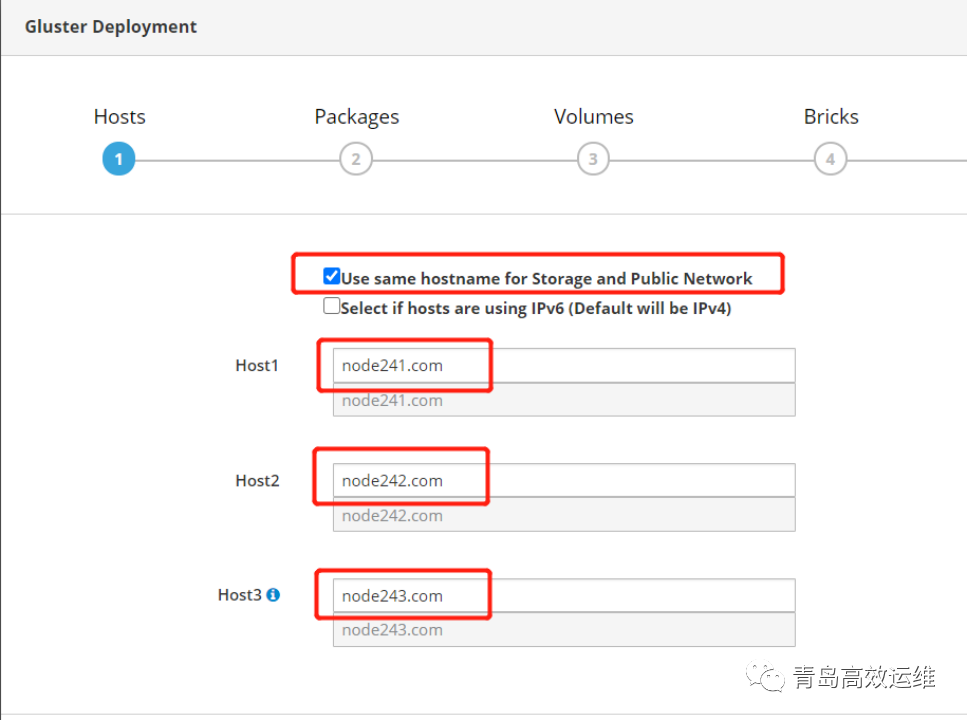Screen dimensions: 967x720
Task: Click the step 1 circle for Hosts
Action: coord(118,159)
